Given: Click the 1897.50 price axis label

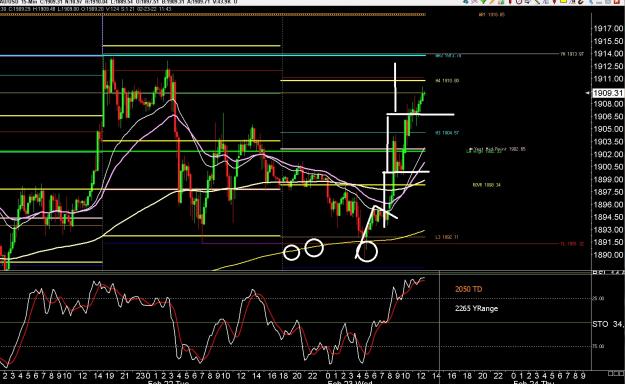Looking at the screenshot, I should pyautogui.click(x=608, y=192).
